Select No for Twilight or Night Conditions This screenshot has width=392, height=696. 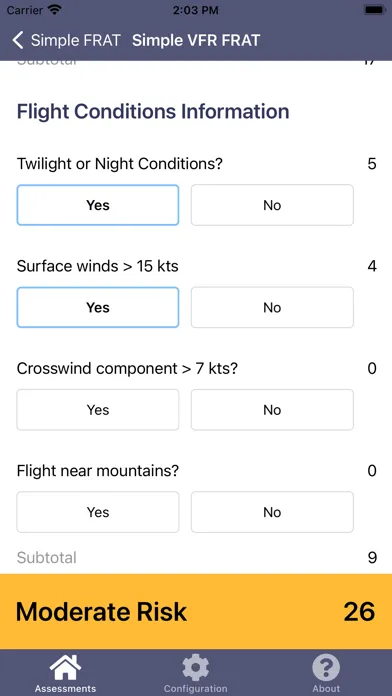coord(272,205)
